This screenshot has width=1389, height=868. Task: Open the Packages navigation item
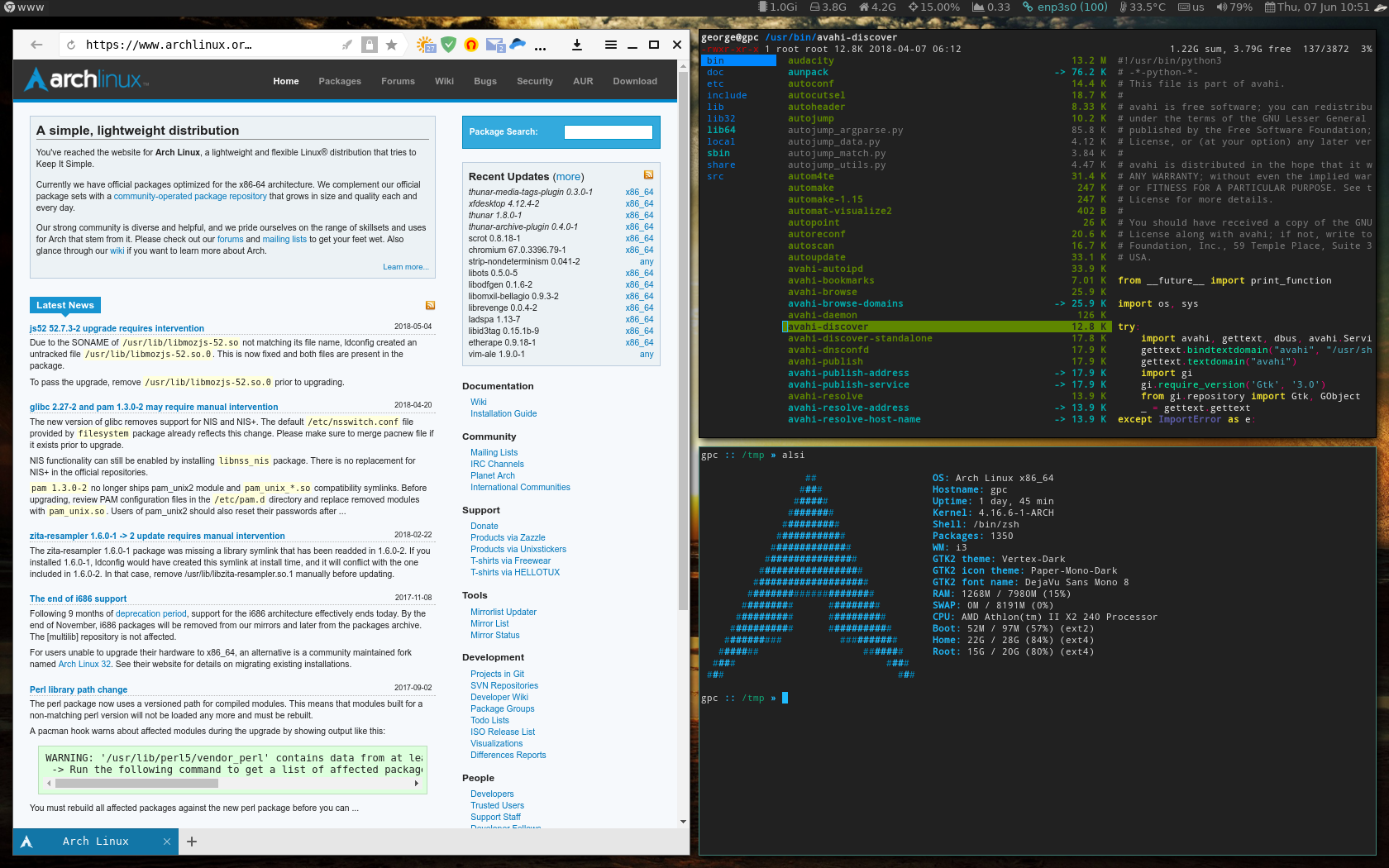pyautogui.click(x=340, y=81)
